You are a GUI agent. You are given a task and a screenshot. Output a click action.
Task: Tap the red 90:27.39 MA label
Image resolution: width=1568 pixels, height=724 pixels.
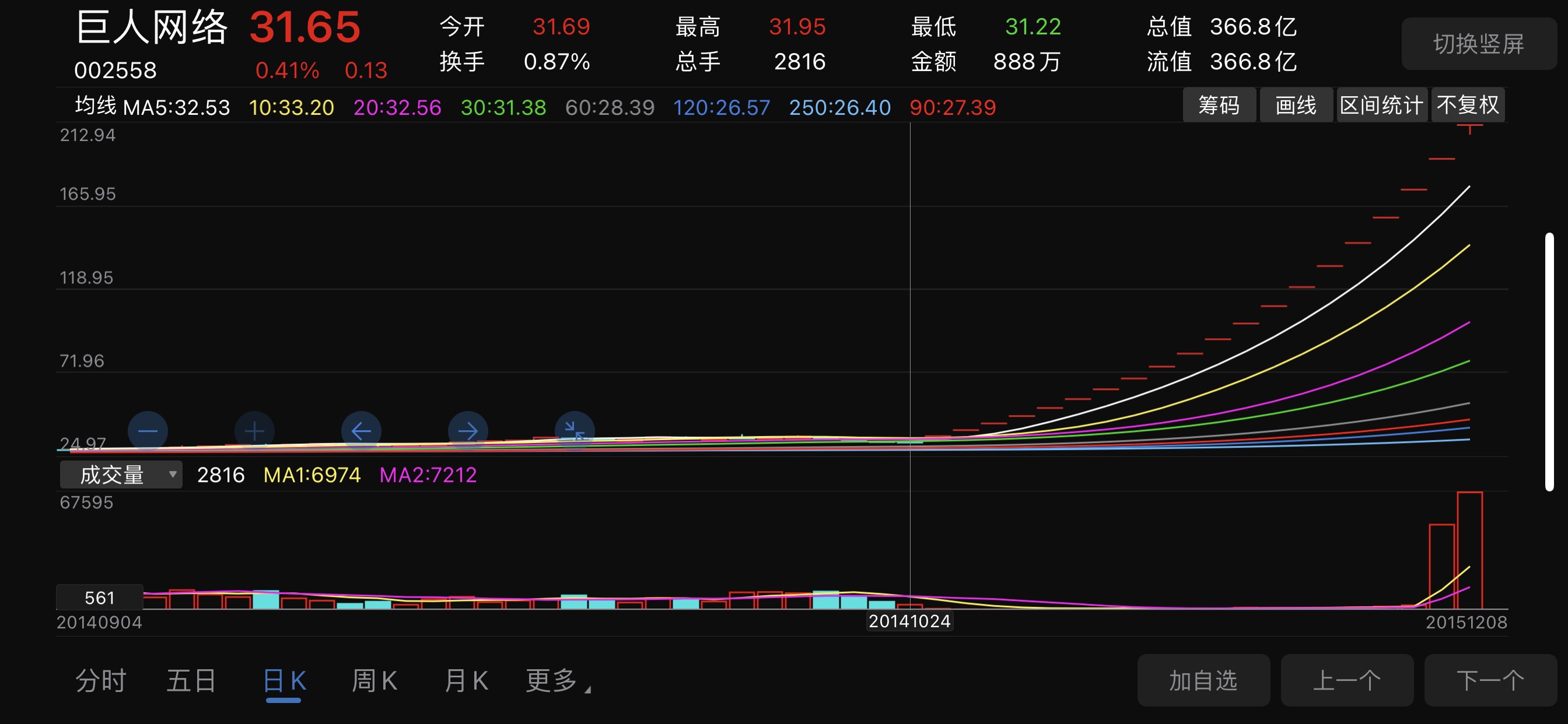pyautogui.click(x=953, y=108)
